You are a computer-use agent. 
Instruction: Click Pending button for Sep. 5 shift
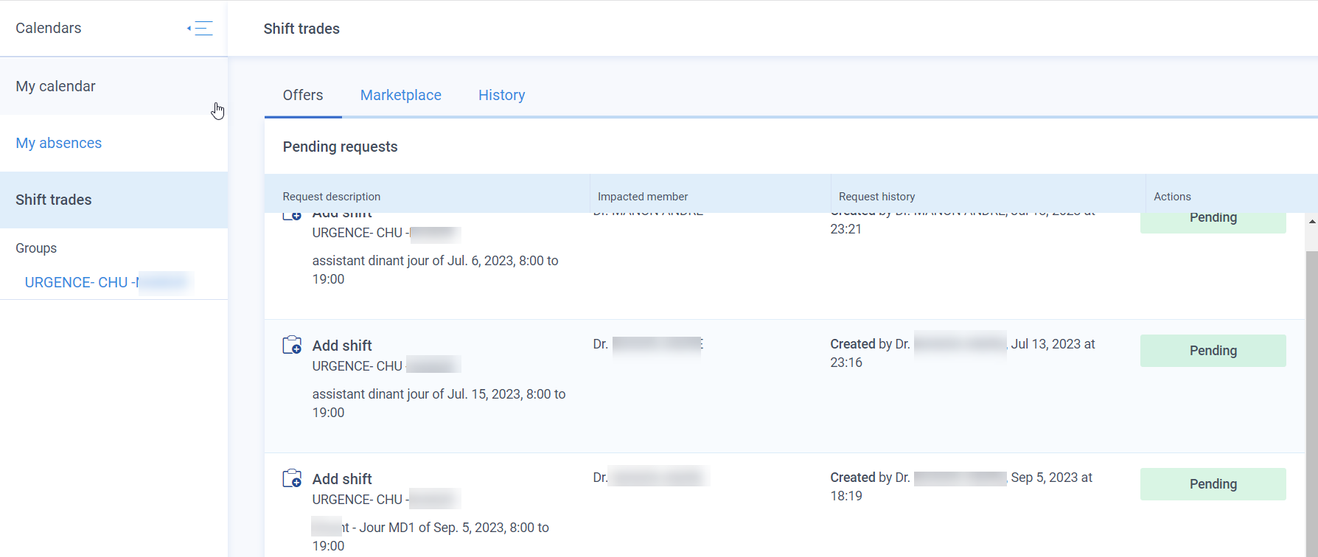(1213, 484)
